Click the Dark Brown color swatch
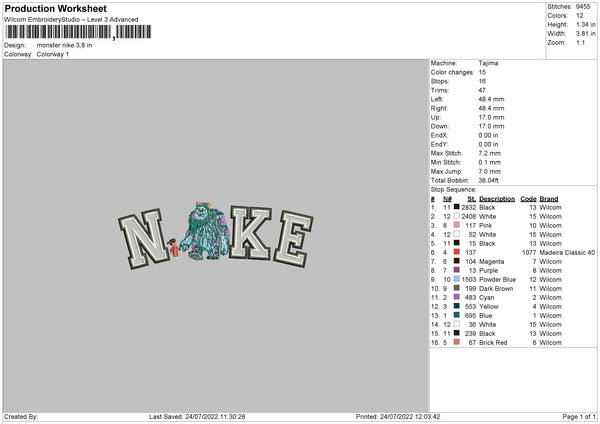600x424 pixels. tap(457, 288)
